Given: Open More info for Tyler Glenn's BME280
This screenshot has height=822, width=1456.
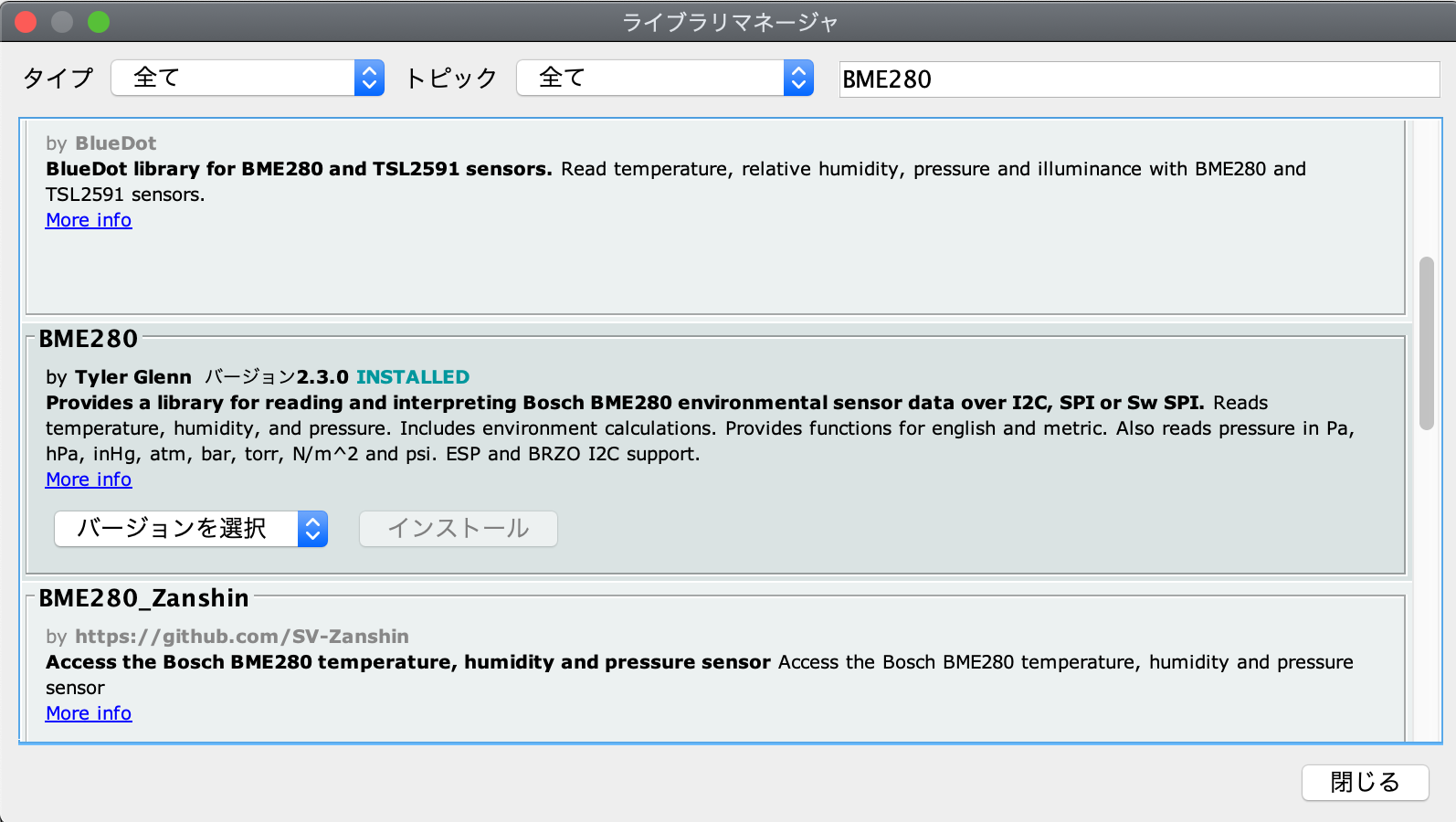Looking at the screenshot, I should 89,479.
